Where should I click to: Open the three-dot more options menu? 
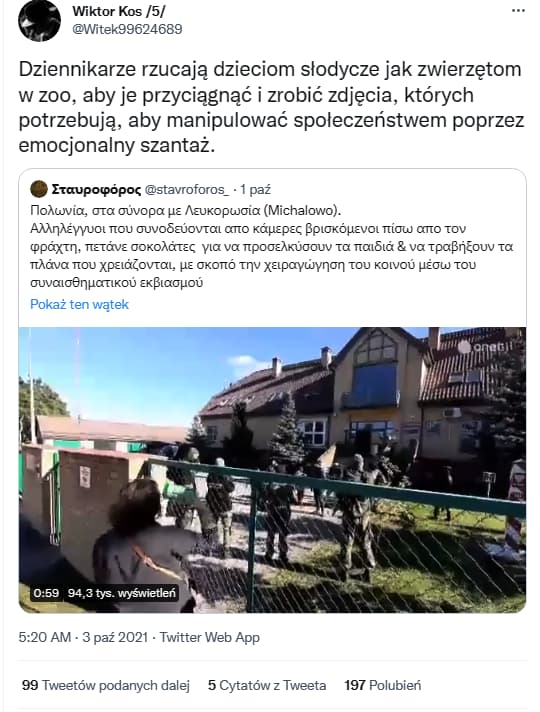coord(518,10)
